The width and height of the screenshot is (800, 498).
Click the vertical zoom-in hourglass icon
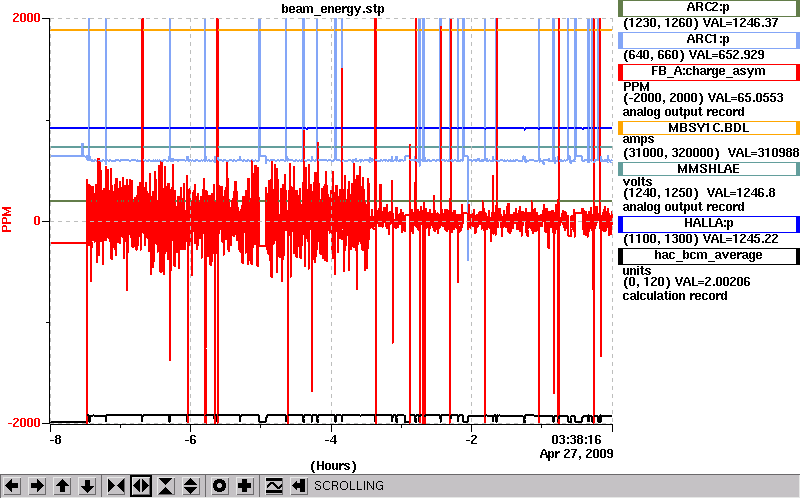coord(166,486)
